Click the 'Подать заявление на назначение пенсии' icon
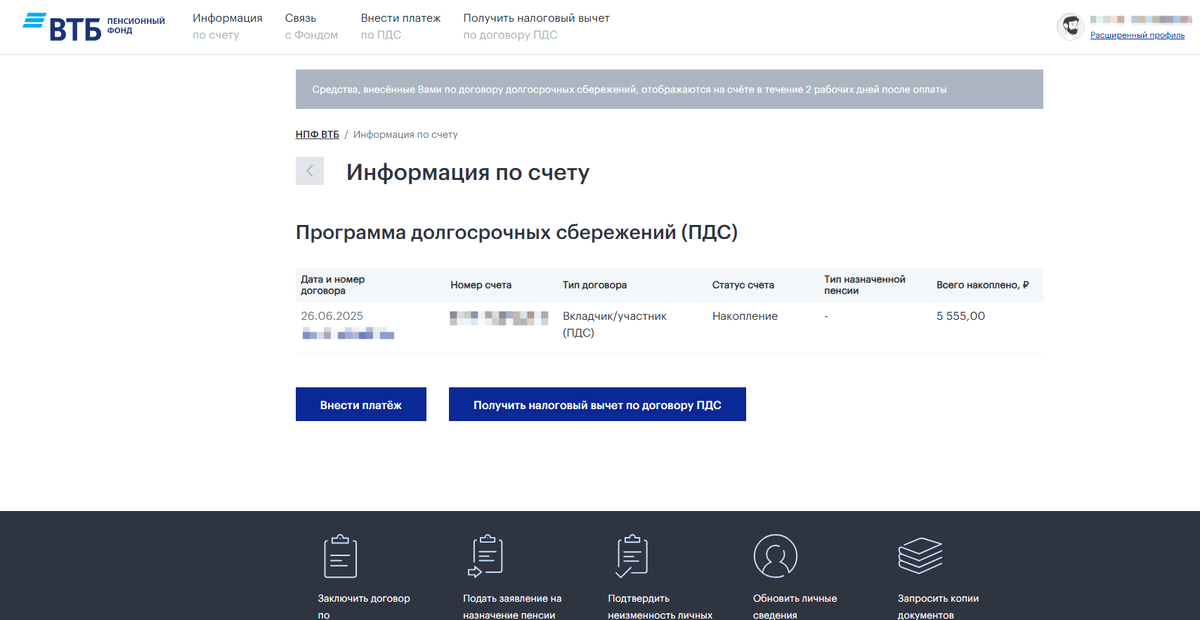 pos(485,557)
